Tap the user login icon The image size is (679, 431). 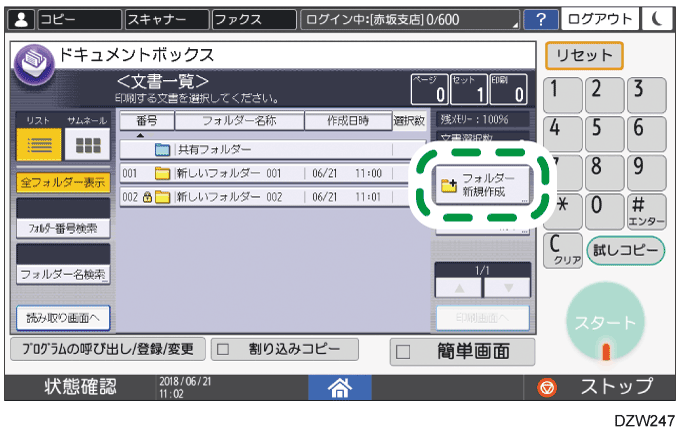(x=21, y=19)
